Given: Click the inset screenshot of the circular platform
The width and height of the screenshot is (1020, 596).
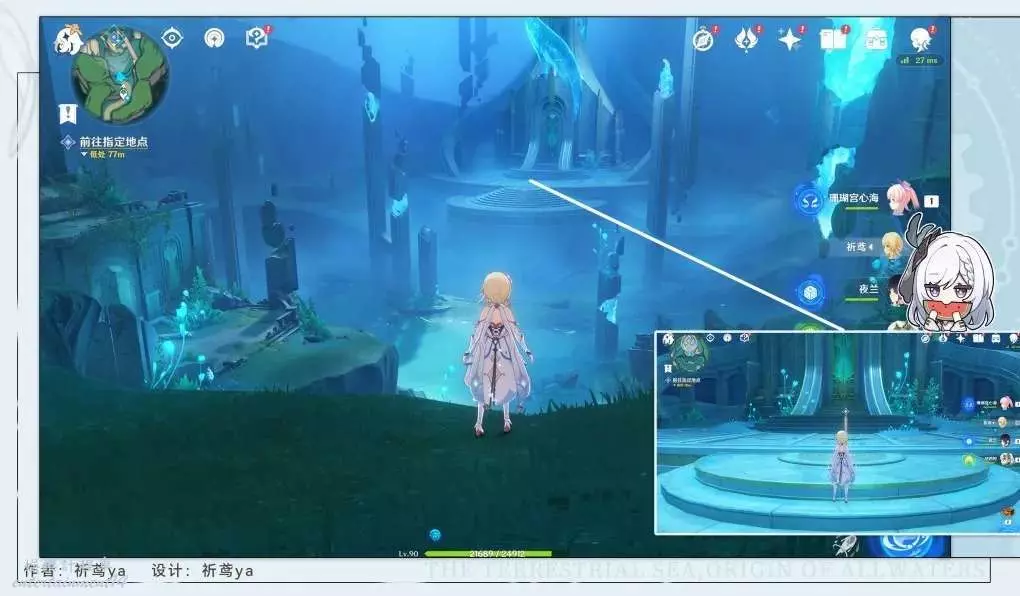Looking at the screenshot, I should tap(836, 432).
